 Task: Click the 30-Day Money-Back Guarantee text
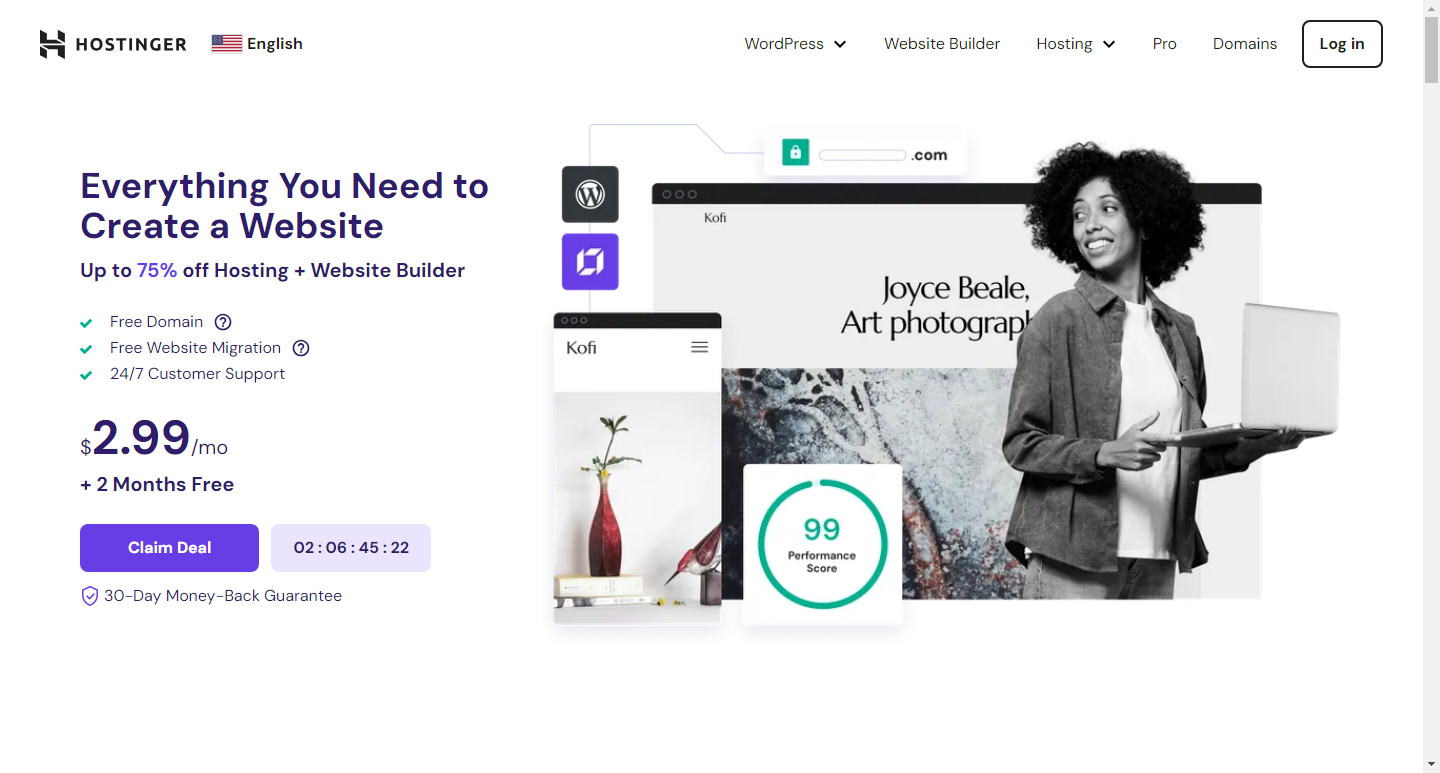click(x=223, y=596)
